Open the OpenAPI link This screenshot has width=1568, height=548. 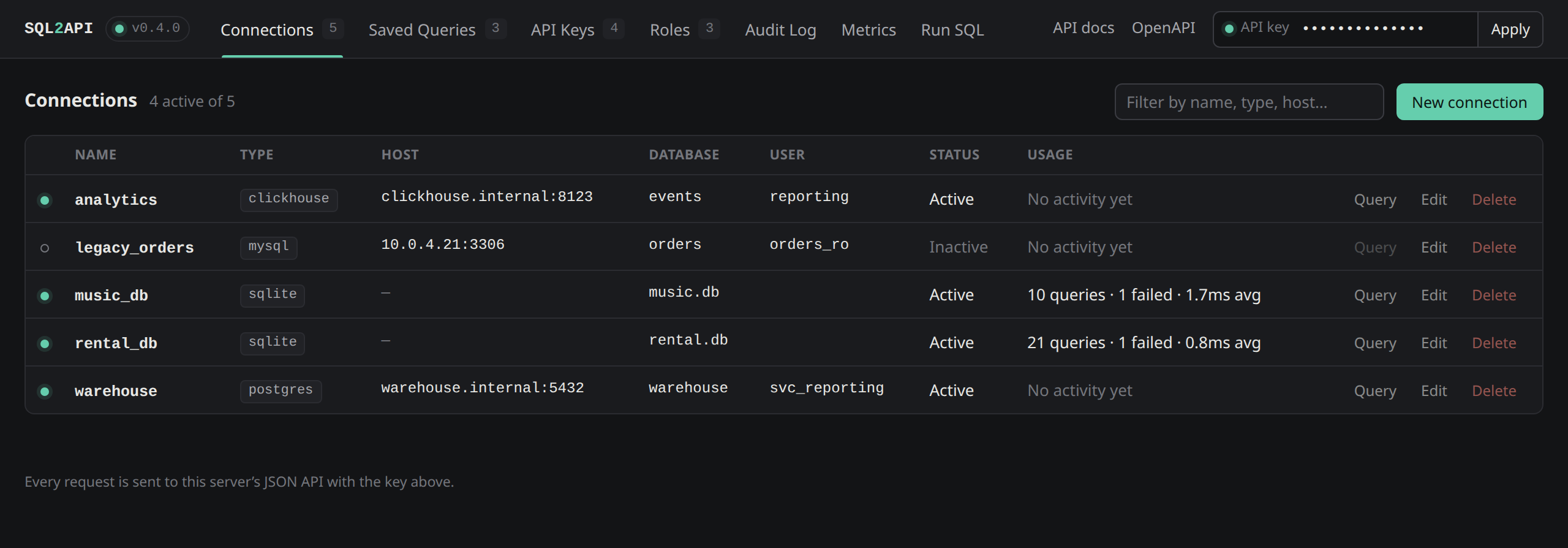click(1163, 28)
